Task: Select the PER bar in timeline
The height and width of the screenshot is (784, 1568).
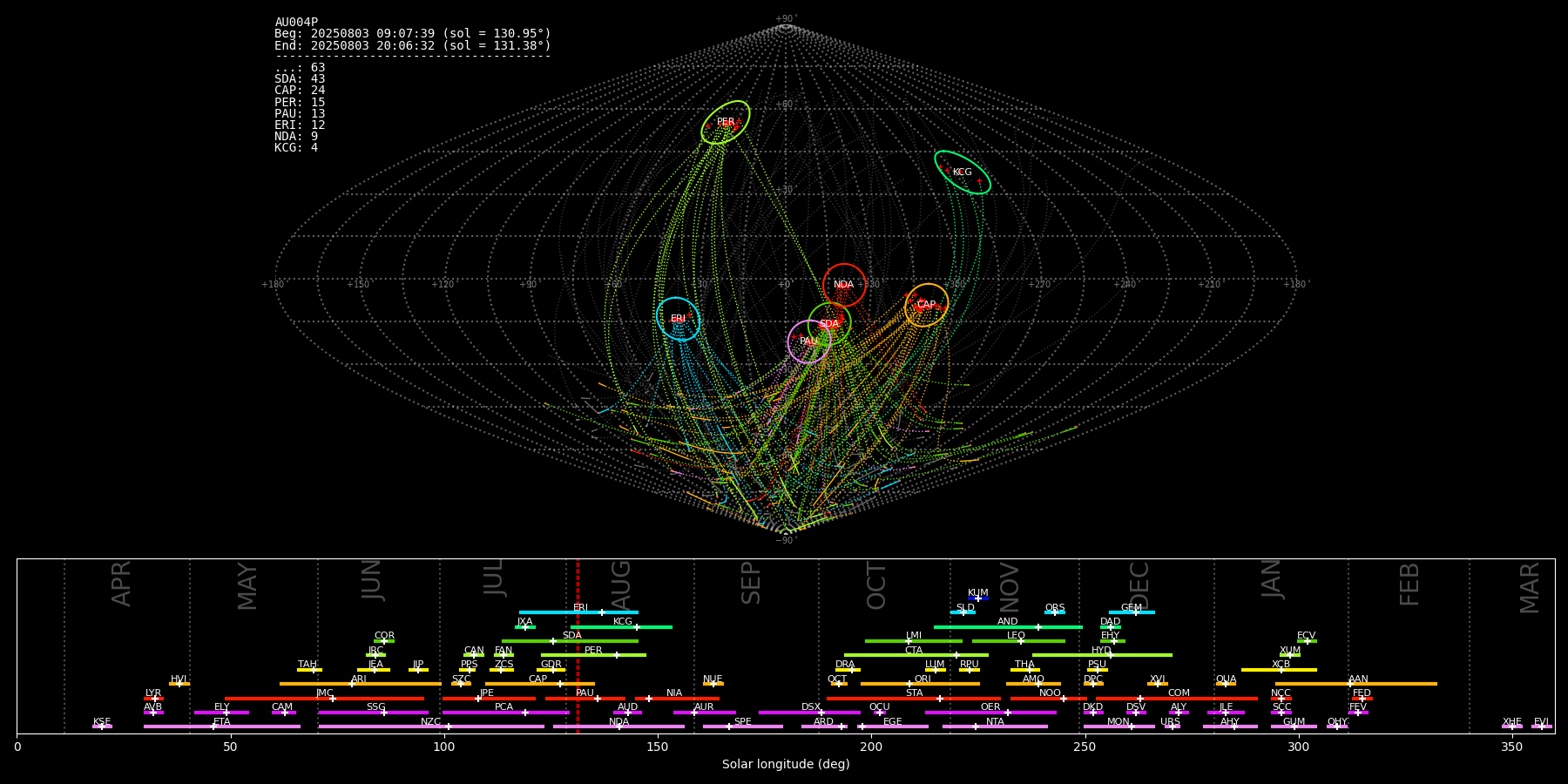Action: 593,655
